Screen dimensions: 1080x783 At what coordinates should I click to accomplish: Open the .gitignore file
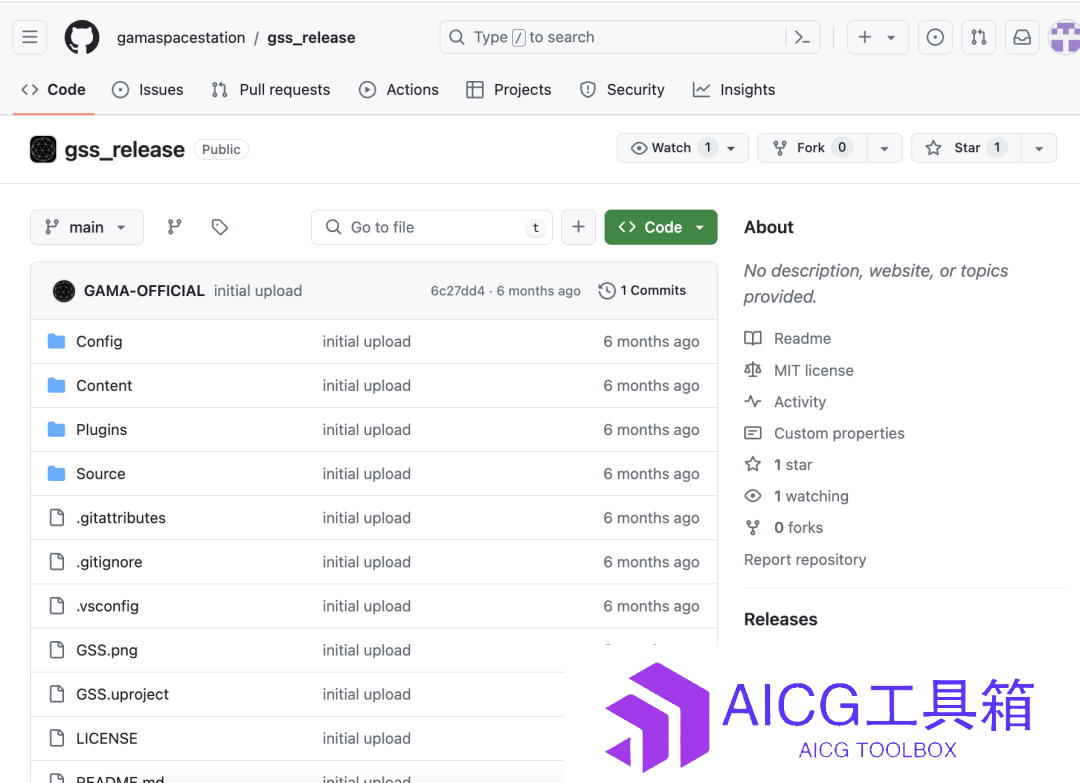[x=109, y=562]
